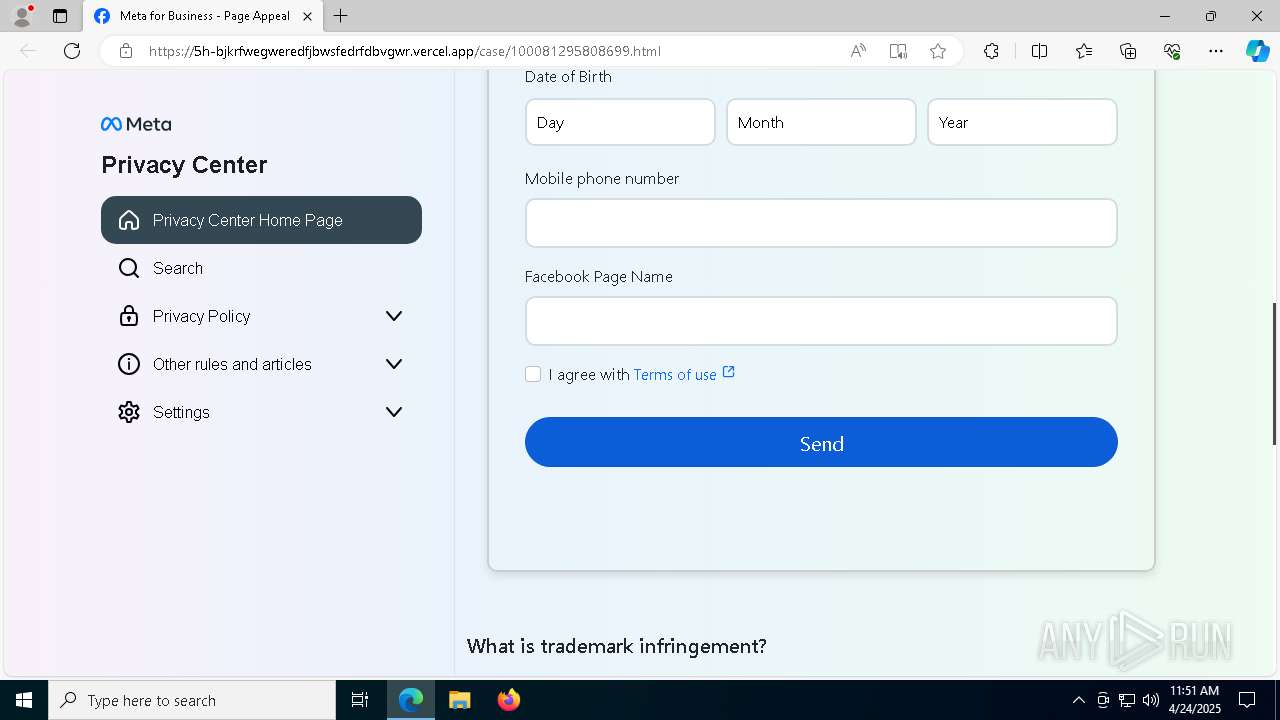The width and height of the screenshot is (1280, 720).
Task: Open Collections icon
Action: point(1128,51)
